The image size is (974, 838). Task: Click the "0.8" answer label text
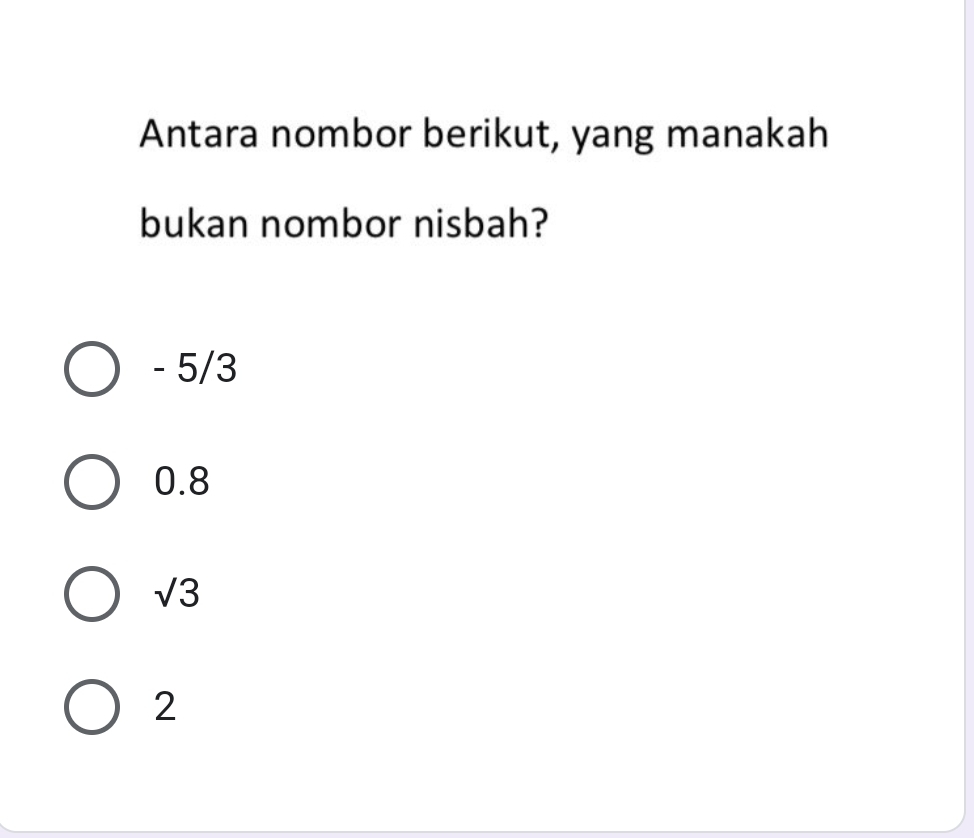click(x=183, y=483)
